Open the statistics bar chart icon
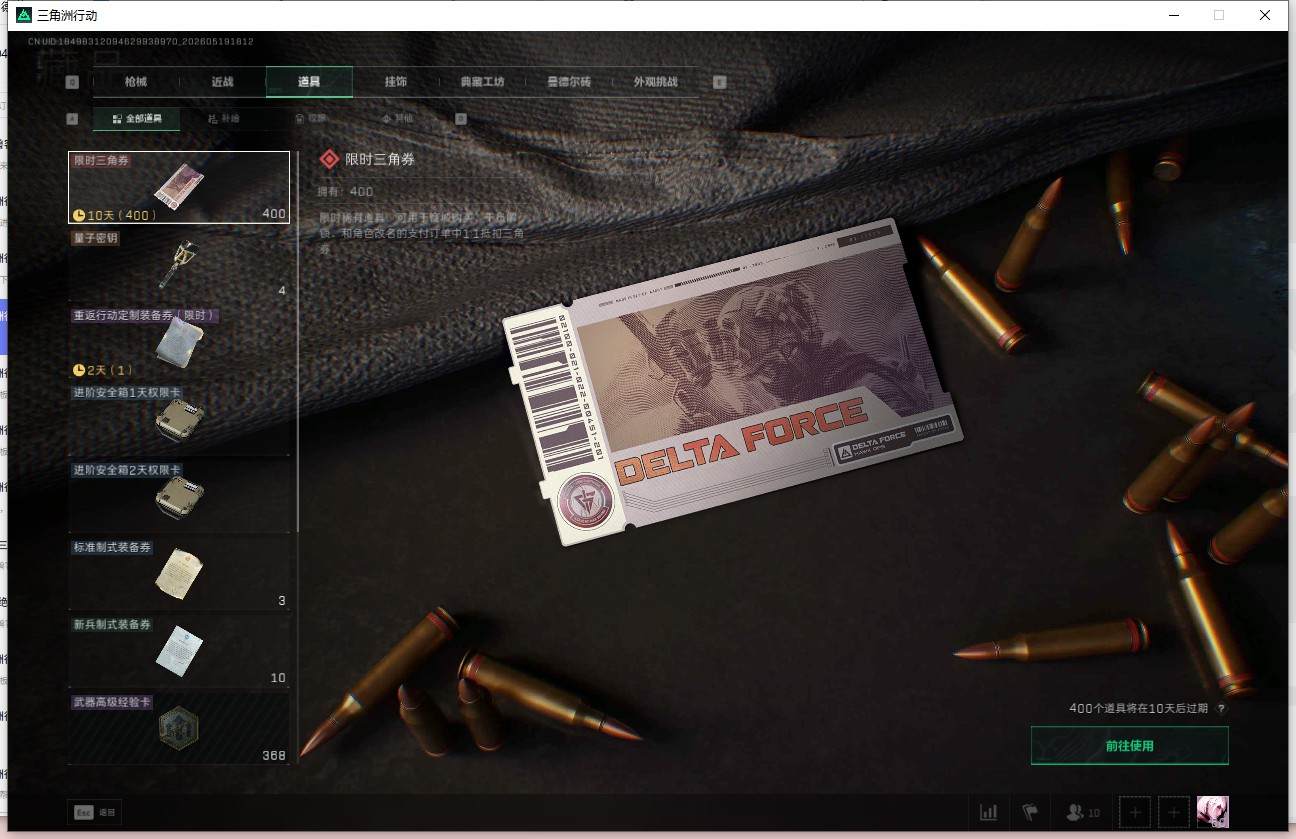The image size is (1296, 839). [x=988, y=812]
